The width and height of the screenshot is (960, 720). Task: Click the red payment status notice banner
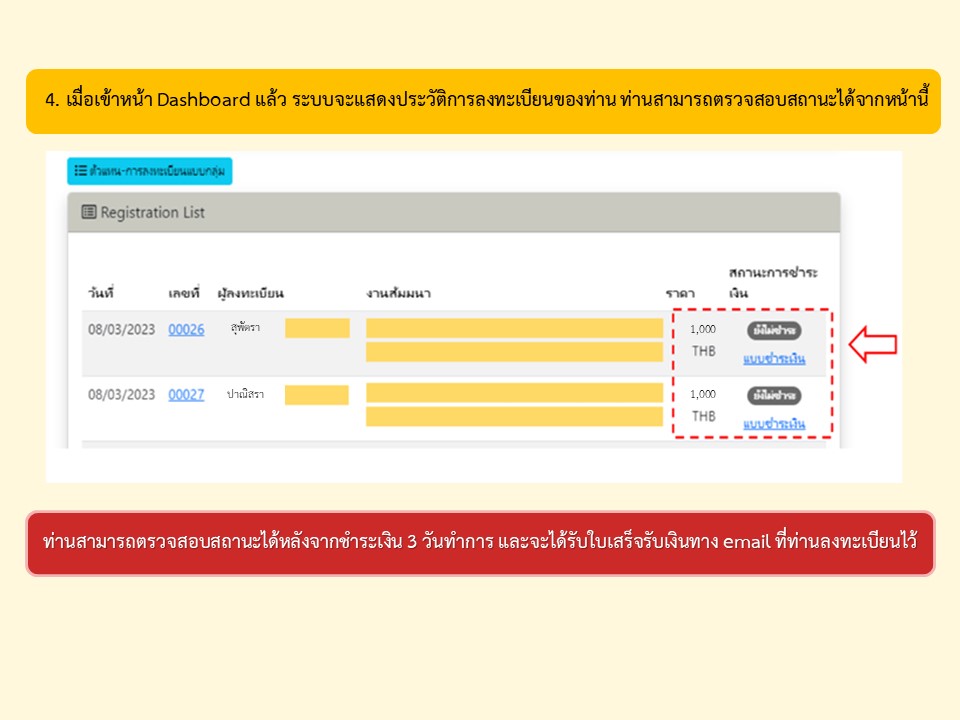click(x=480, y=543)
